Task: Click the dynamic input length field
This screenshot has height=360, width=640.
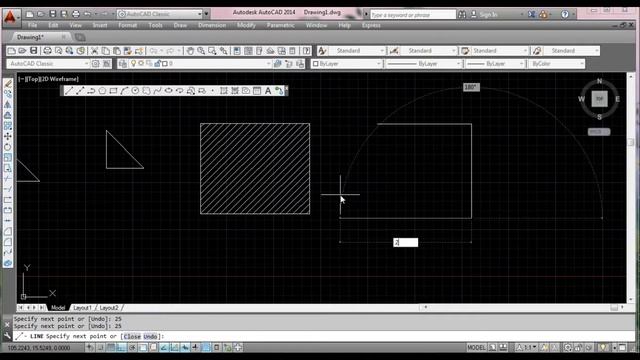Action: tap(405, 242)
